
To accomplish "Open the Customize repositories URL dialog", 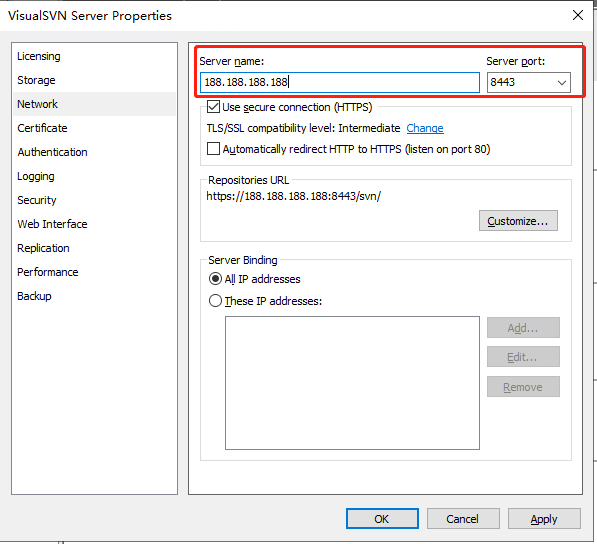I will tap(518, 221).
